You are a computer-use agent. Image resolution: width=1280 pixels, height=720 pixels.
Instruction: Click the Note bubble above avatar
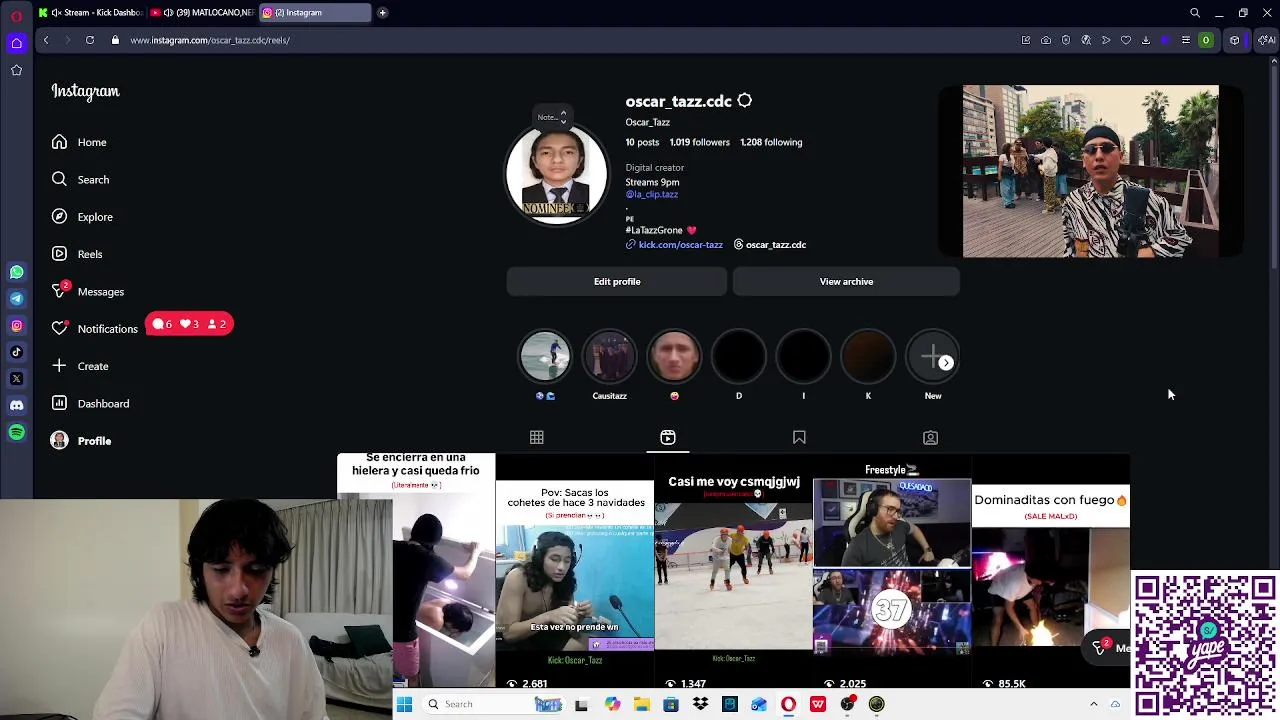(x=551, y=117)
